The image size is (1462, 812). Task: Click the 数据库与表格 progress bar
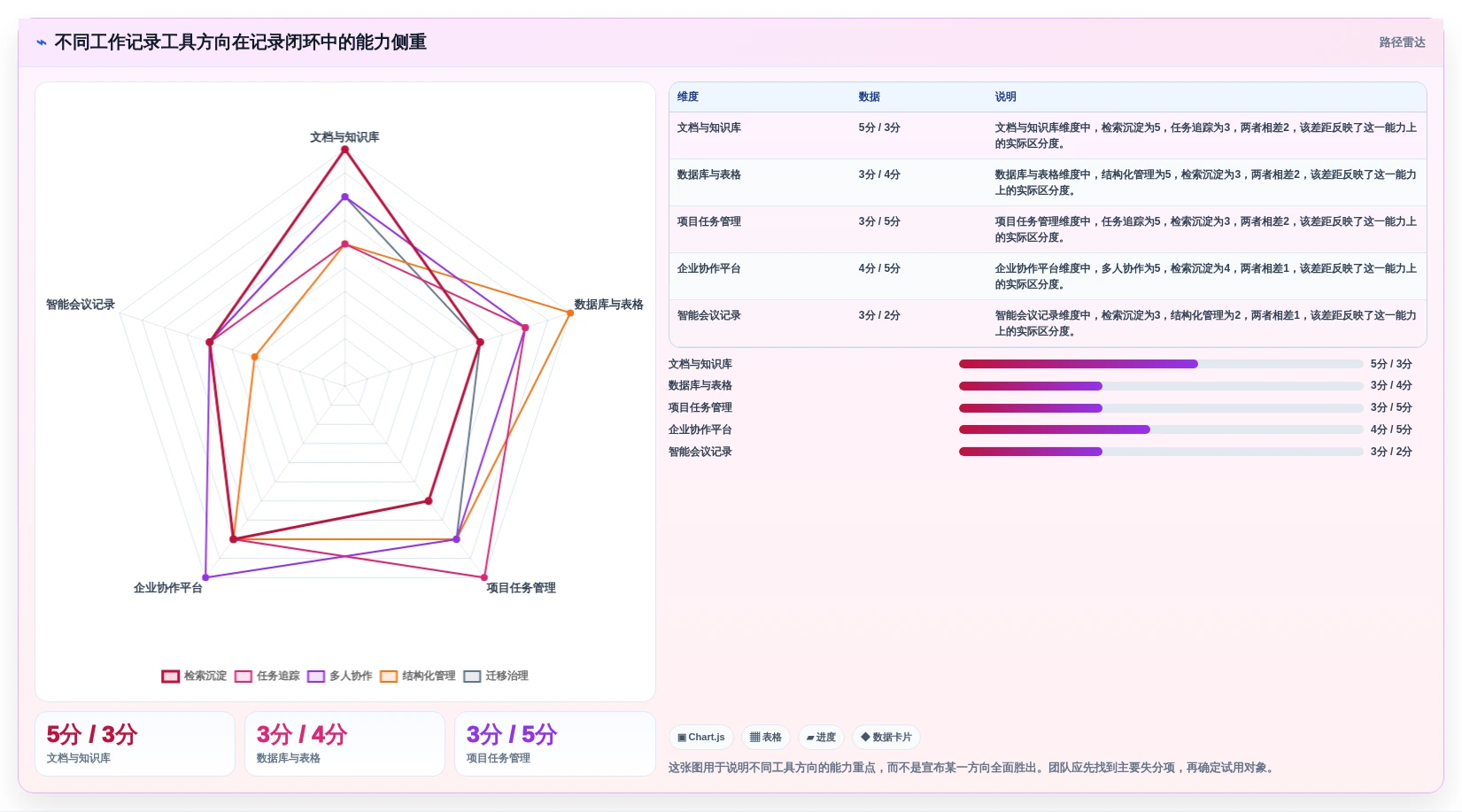point(1161,386)
